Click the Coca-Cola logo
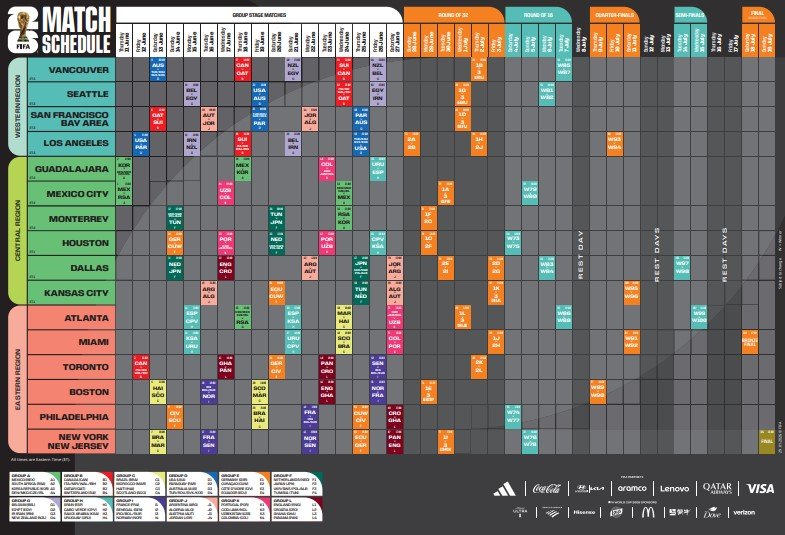 click(548, 488)
